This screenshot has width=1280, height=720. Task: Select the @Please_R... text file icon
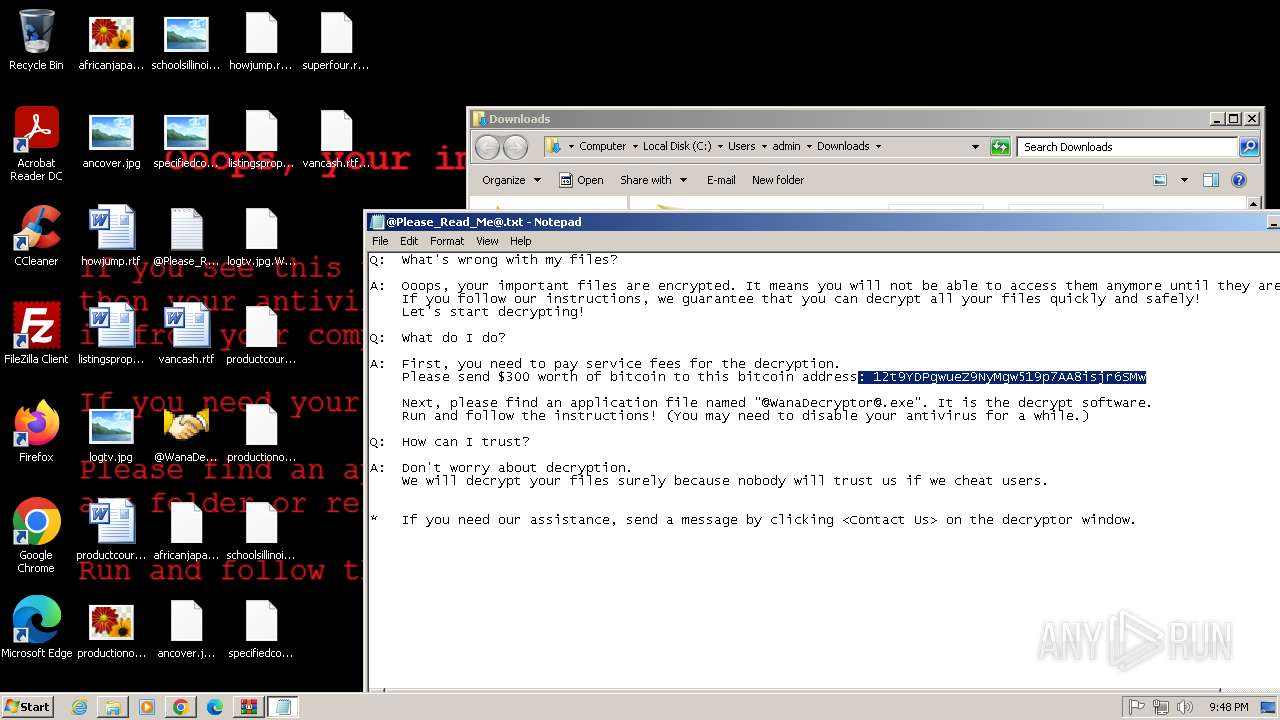[186, 236]
